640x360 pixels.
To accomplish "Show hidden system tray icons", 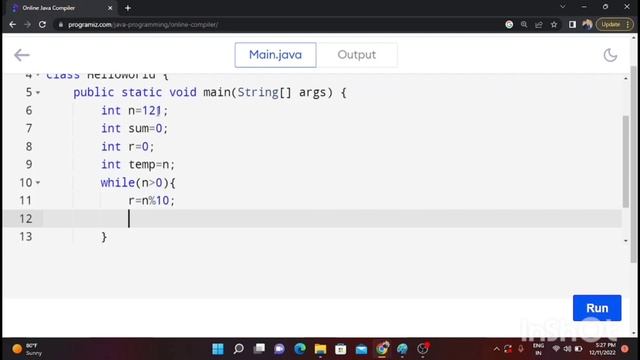I will coord(496,349).
